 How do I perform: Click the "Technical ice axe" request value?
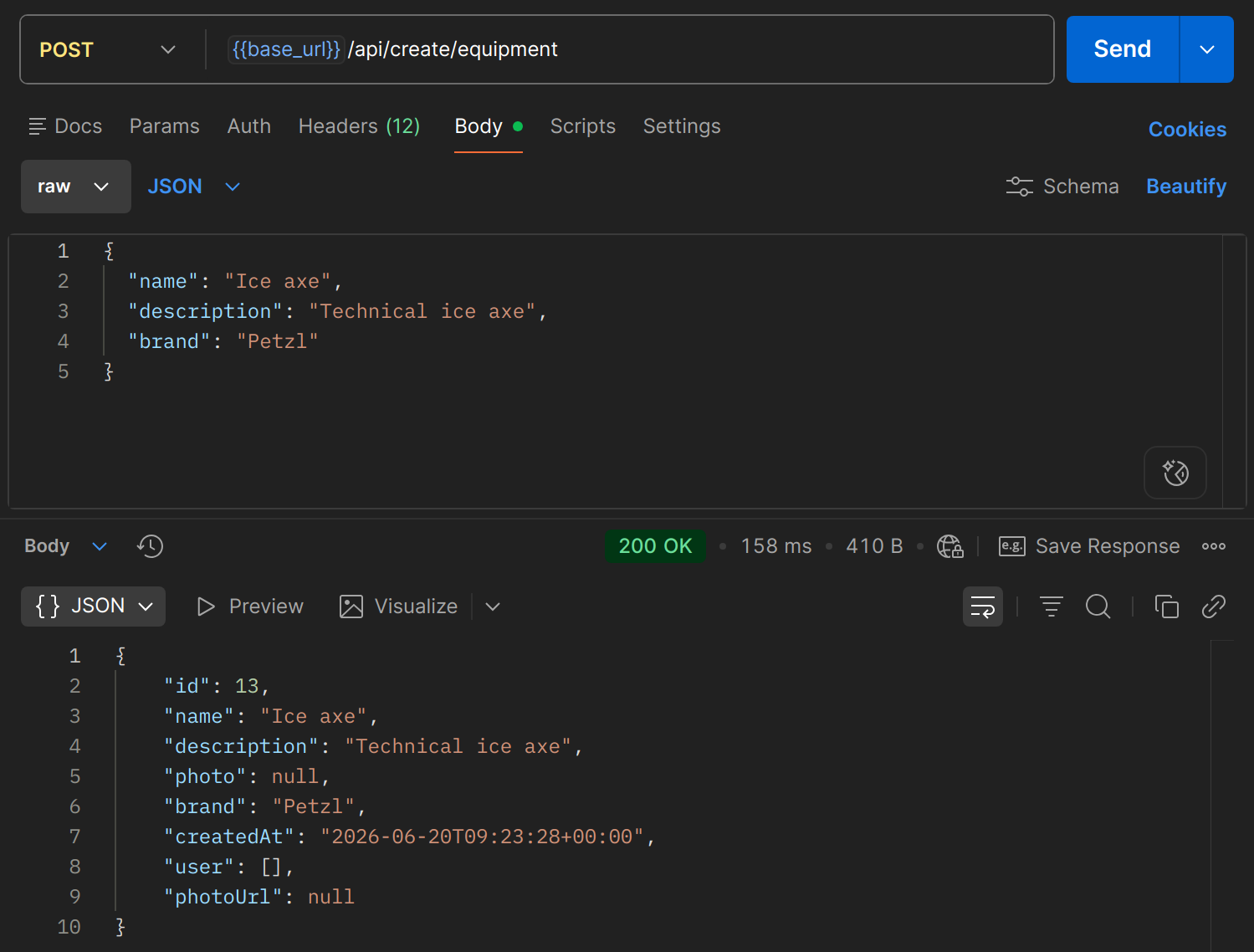pyautogui.click(x=422, y=312)
